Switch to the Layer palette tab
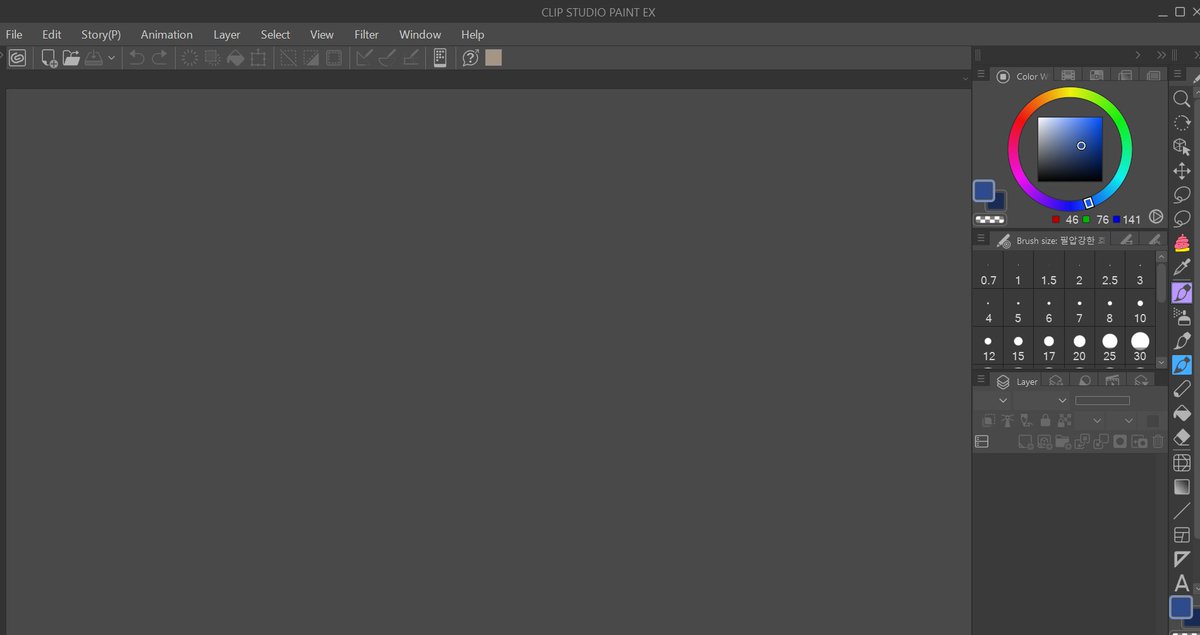 [1018, 381]
